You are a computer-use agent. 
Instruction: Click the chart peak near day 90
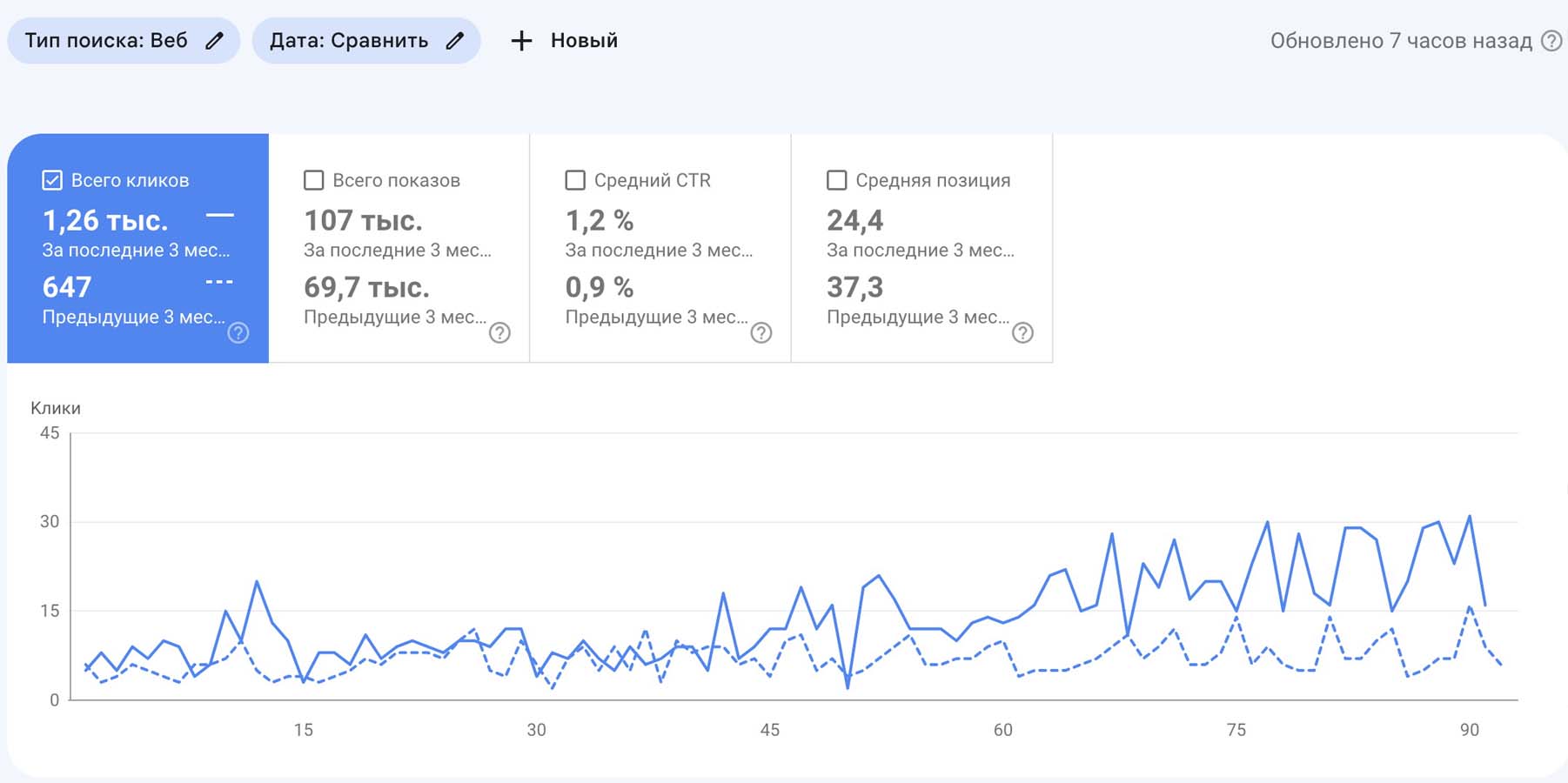[x=1470, y=516]
